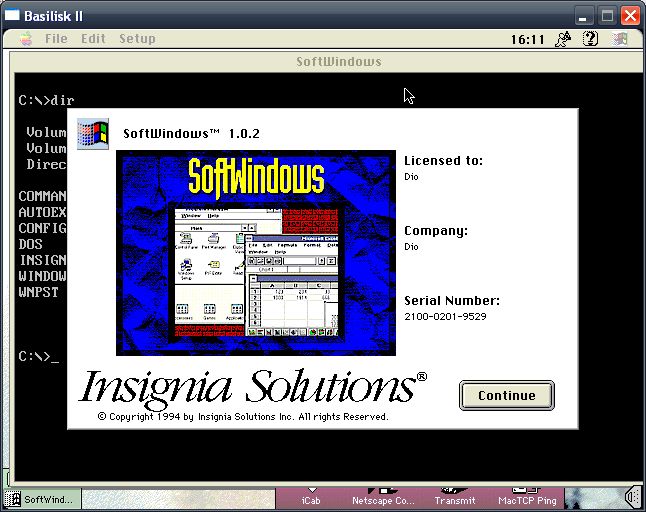This screenshot has height=512, width=646.
Task: Launch Transmit from the bottom launcher
Action: click(x=455, y=498)
